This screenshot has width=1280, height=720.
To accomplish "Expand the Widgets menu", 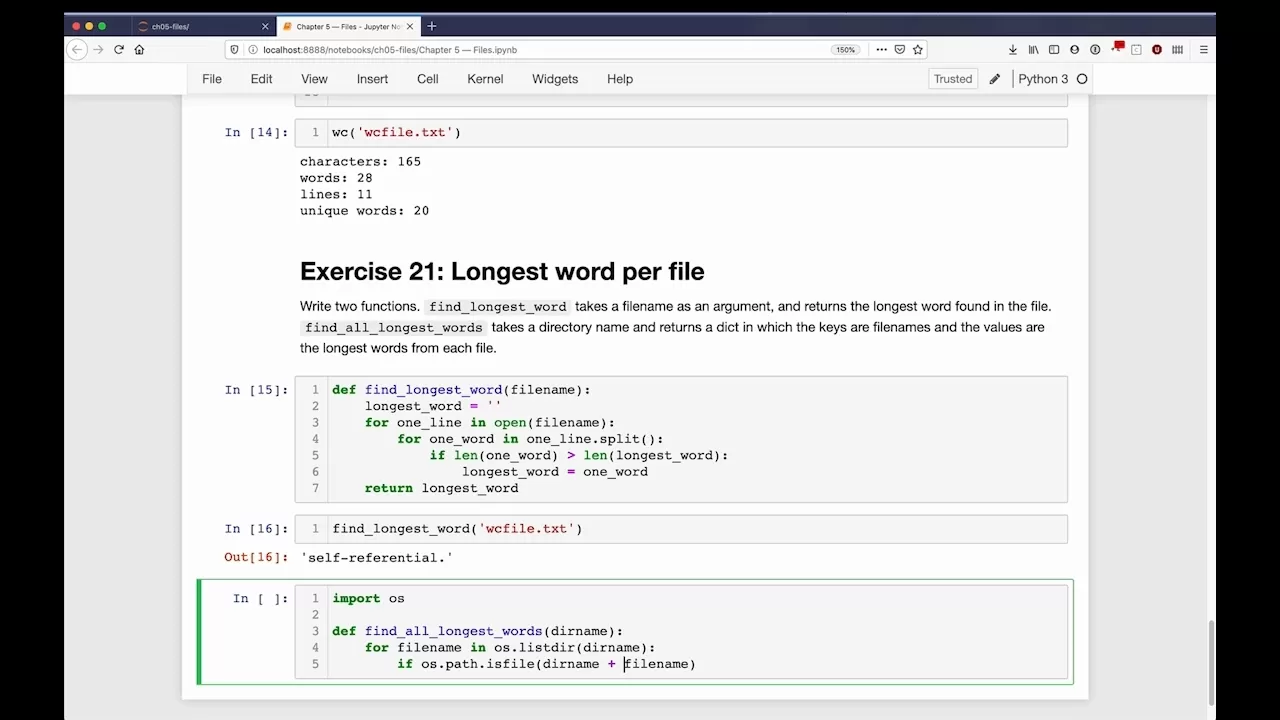I will point(554,79).
